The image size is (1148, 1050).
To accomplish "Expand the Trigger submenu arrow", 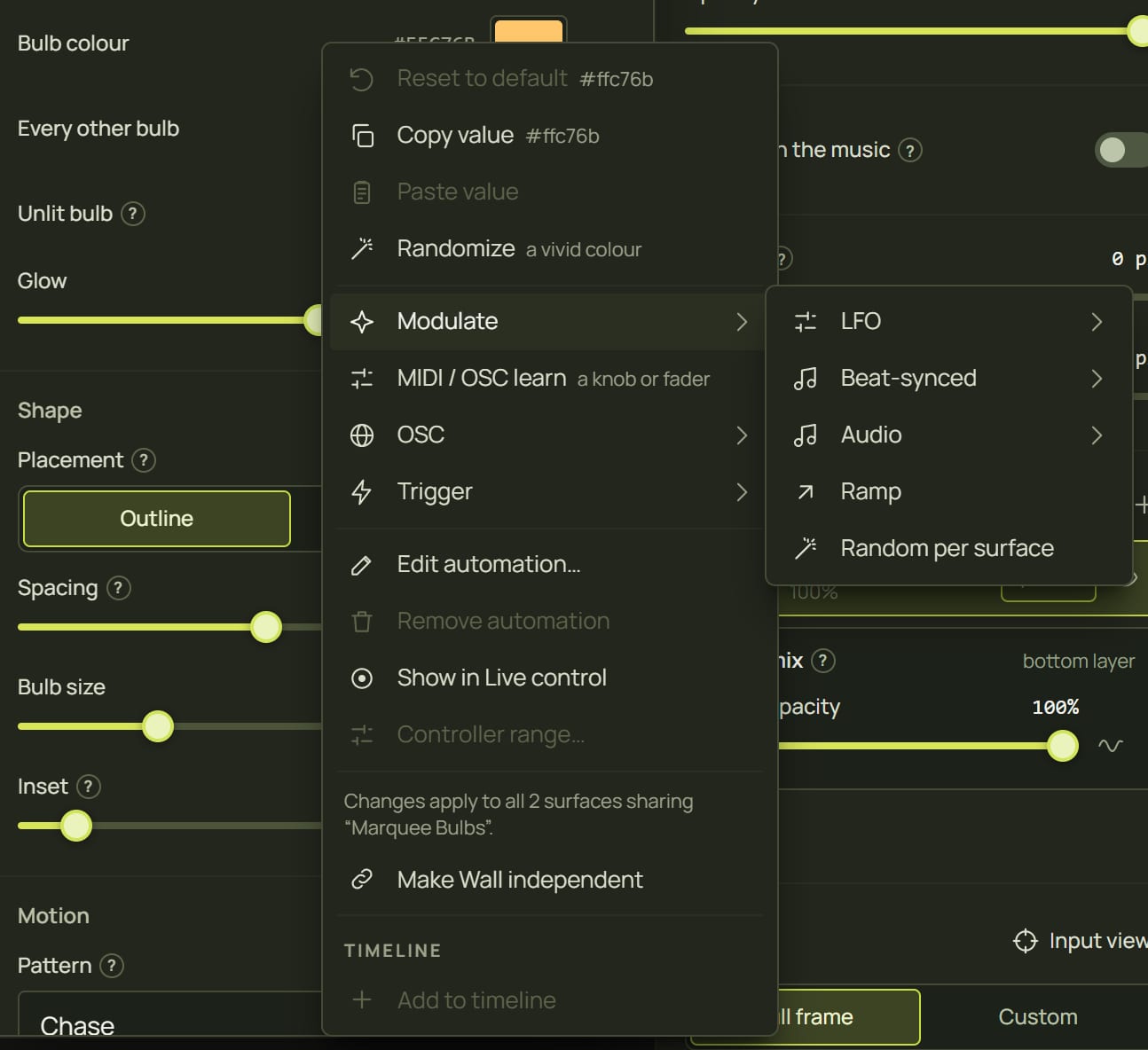I will 743,492.
